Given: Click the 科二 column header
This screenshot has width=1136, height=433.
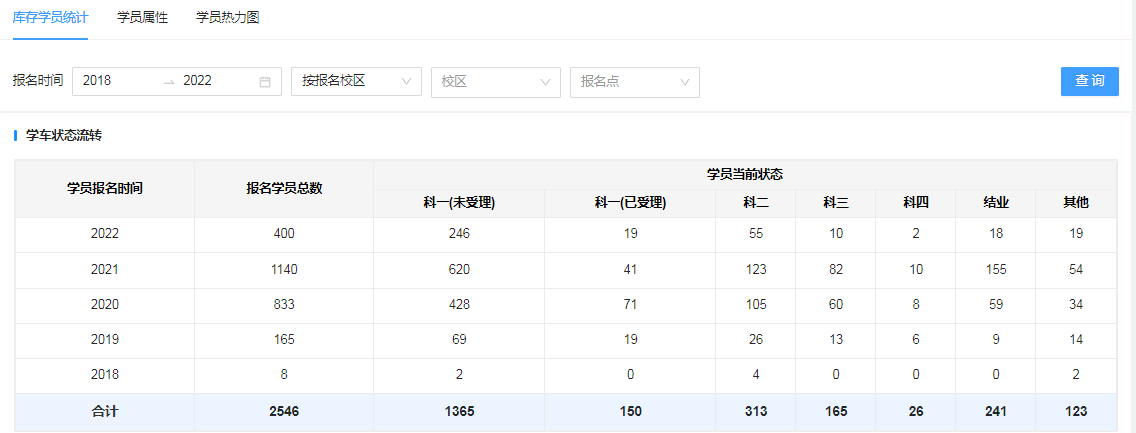Looking at the screenshot, I should (x=756, y=203).
